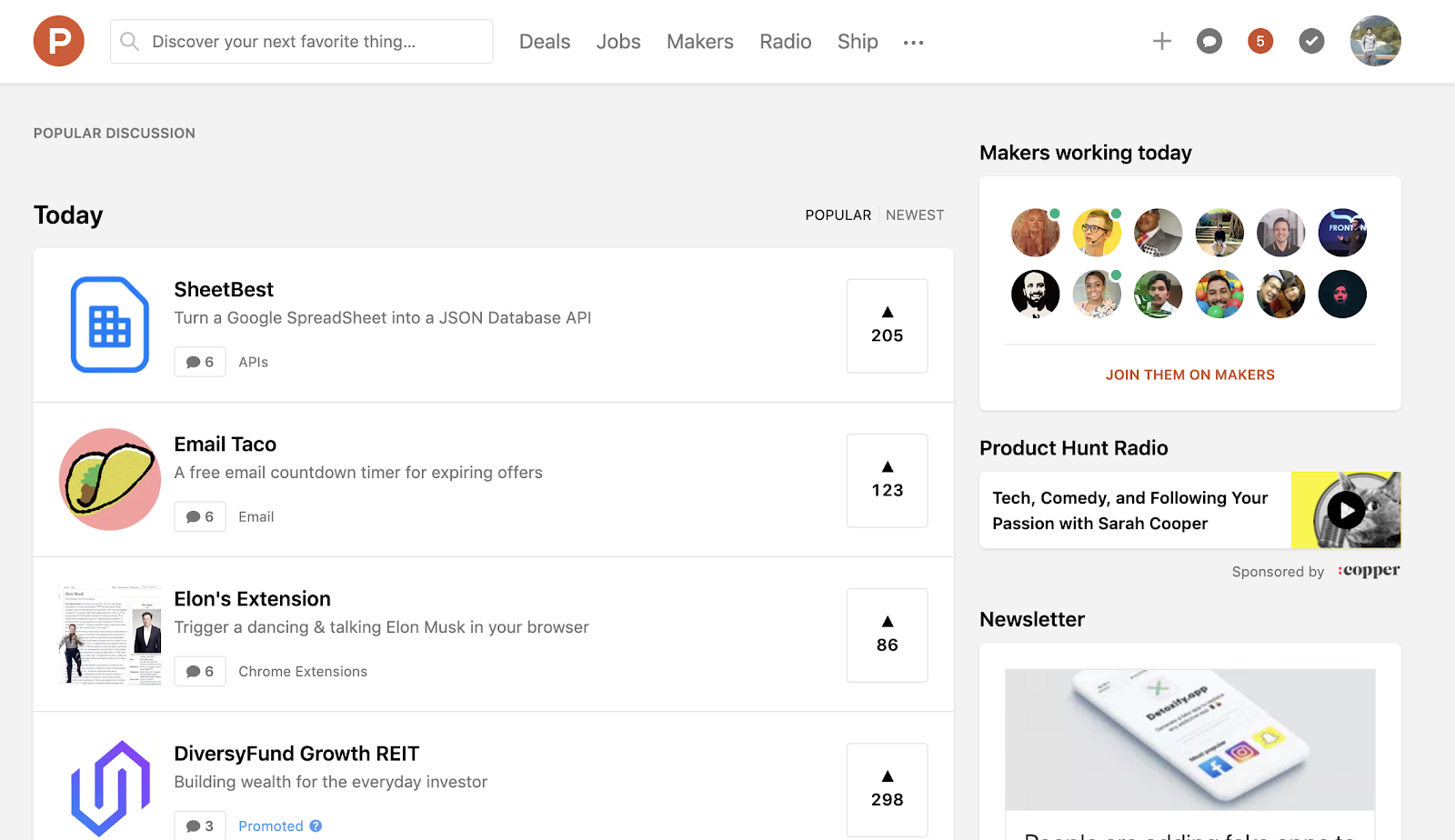Screen dimensions: 1455x840
Task: Open the SheetBest product icon
Action: coord(110,325)
